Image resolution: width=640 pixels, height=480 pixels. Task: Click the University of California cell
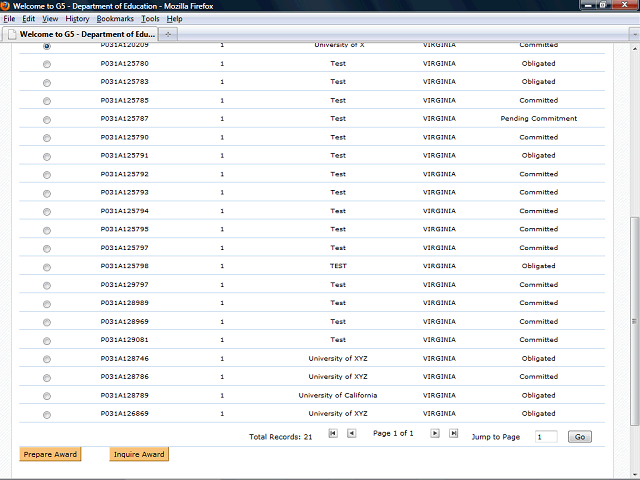pos(338,396)
